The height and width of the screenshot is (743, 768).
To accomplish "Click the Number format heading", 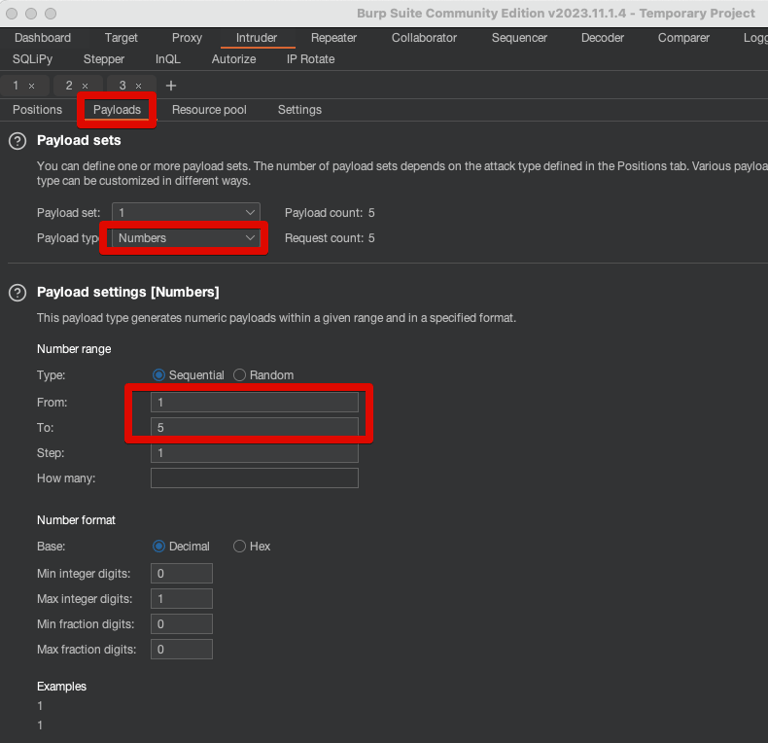I will coord(76,520).
